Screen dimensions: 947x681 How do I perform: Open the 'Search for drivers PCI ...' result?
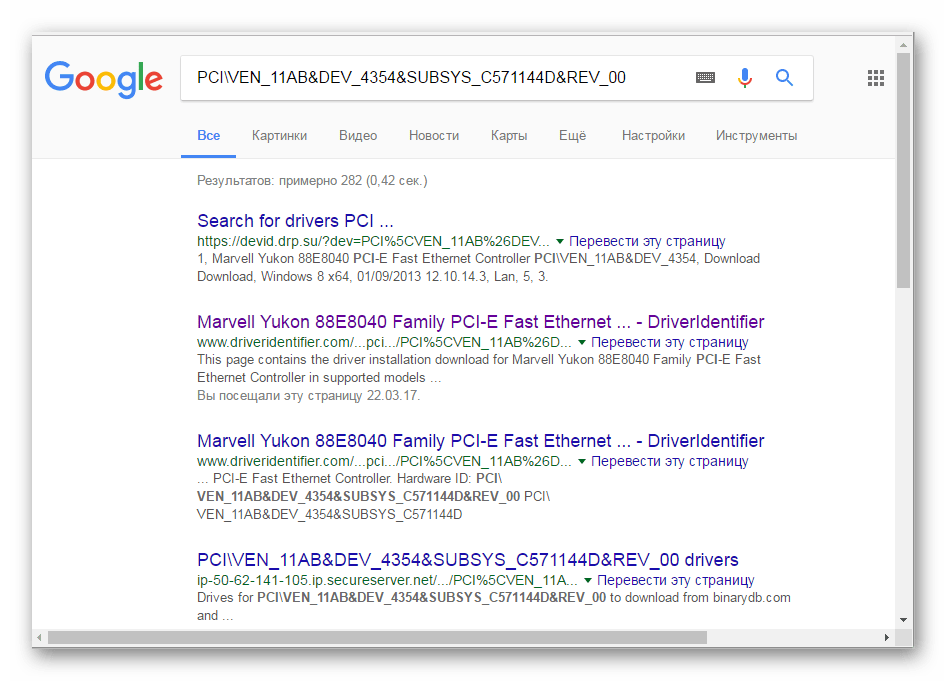[295, 221]
